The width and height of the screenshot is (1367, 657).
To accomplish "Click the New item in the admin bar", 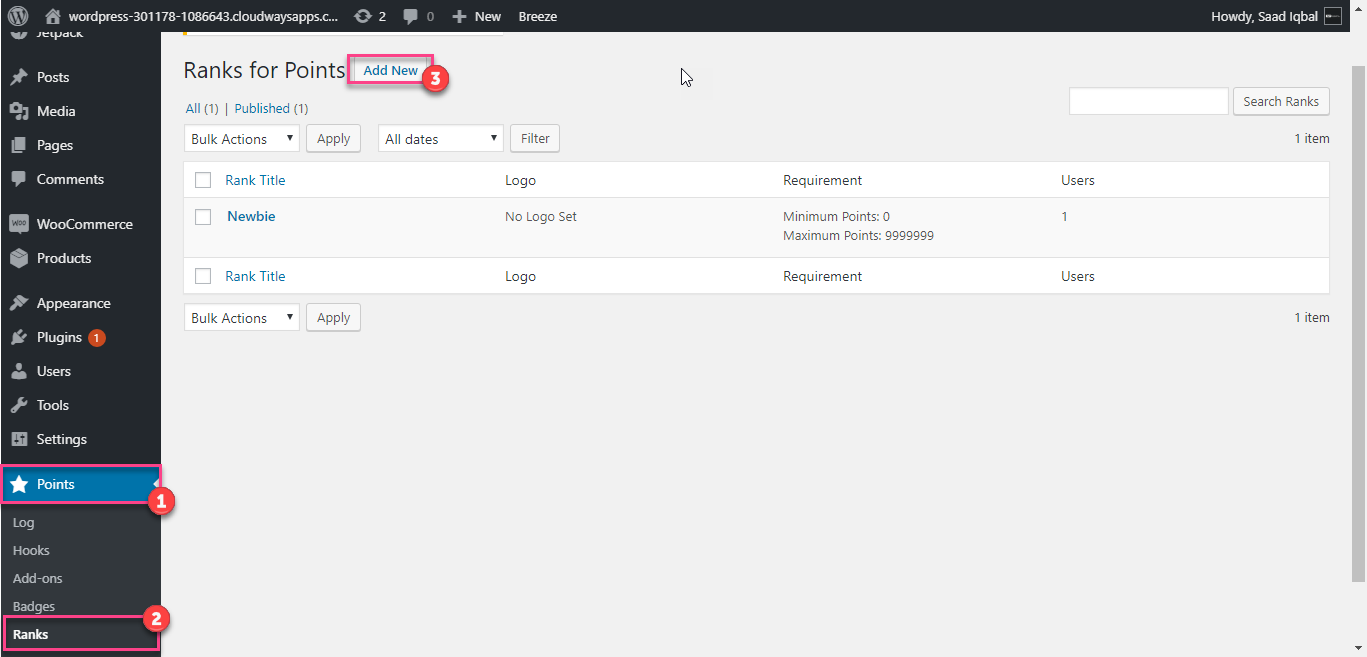I will pyautogui.click(x=477, y=16).
